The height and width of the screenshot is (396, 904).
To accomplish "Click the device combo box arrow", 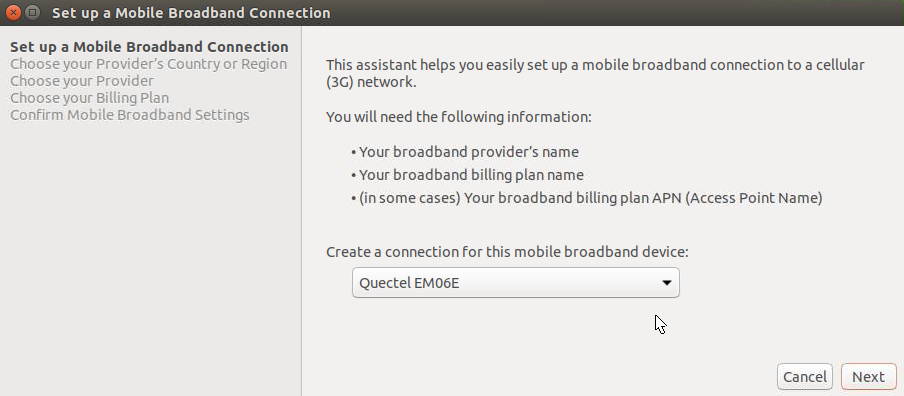I will (666, 283).
